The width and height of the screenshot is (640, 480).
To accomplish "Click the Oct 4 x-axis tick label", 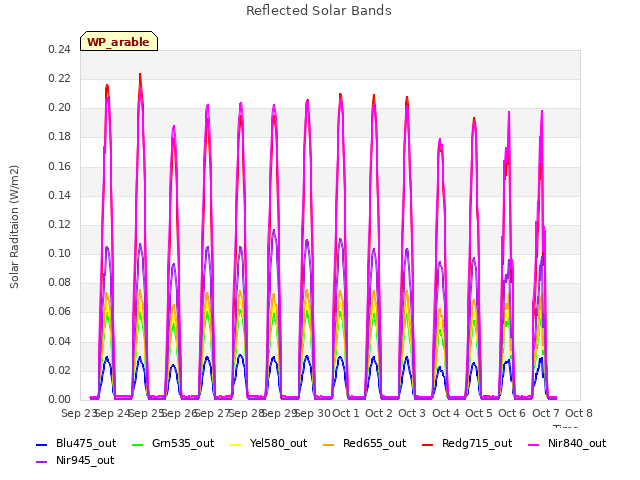I will (446, 413).
